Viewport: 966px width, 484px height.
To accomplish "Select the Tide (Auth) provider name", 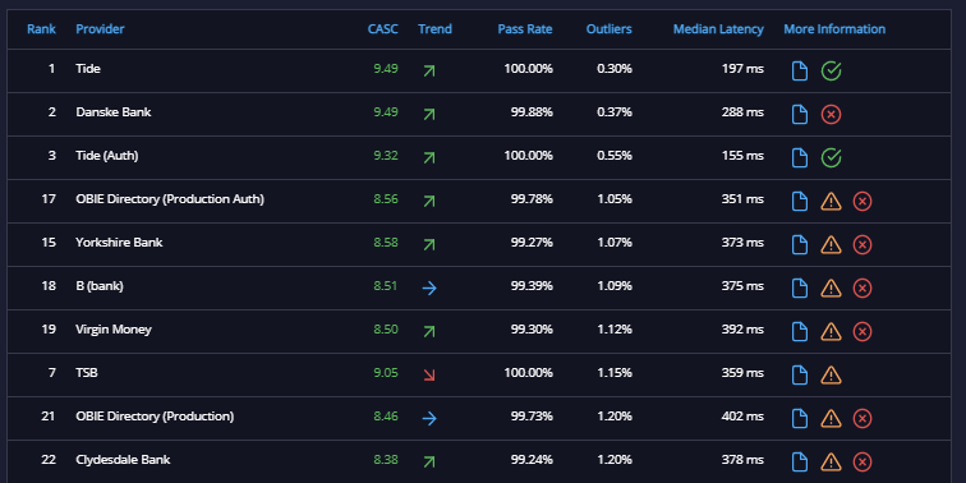I will coord(107,155).
